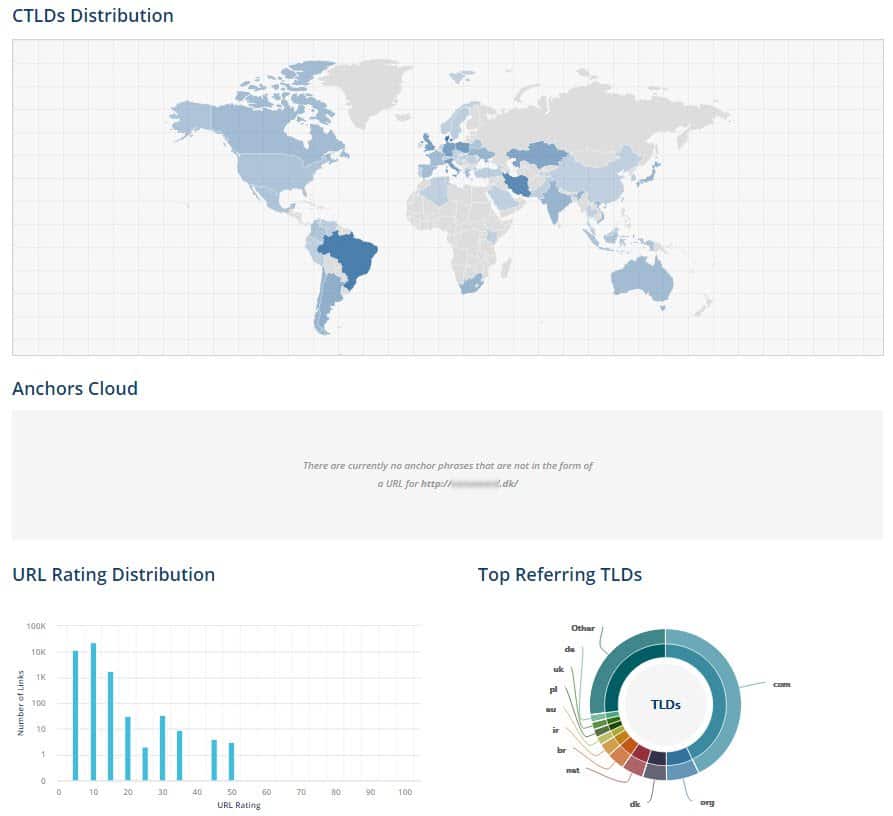Viewport: 893px width, 816px height.
Task: Select Greenland on the world map
Action: point(371,91)
